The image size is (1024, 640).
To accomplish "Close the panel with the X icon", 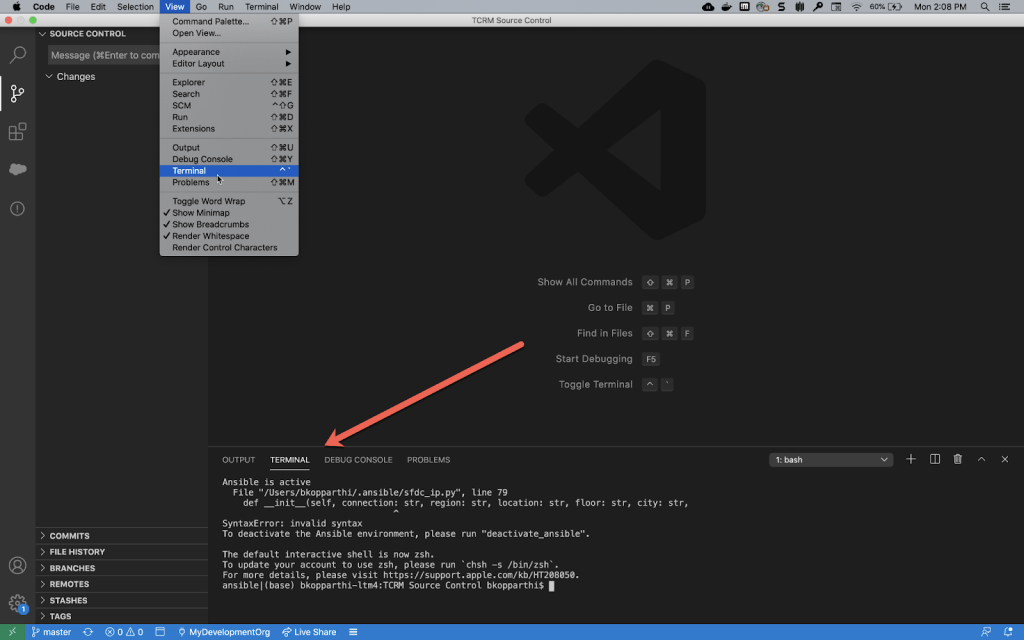I will [x=1004, y=459].
